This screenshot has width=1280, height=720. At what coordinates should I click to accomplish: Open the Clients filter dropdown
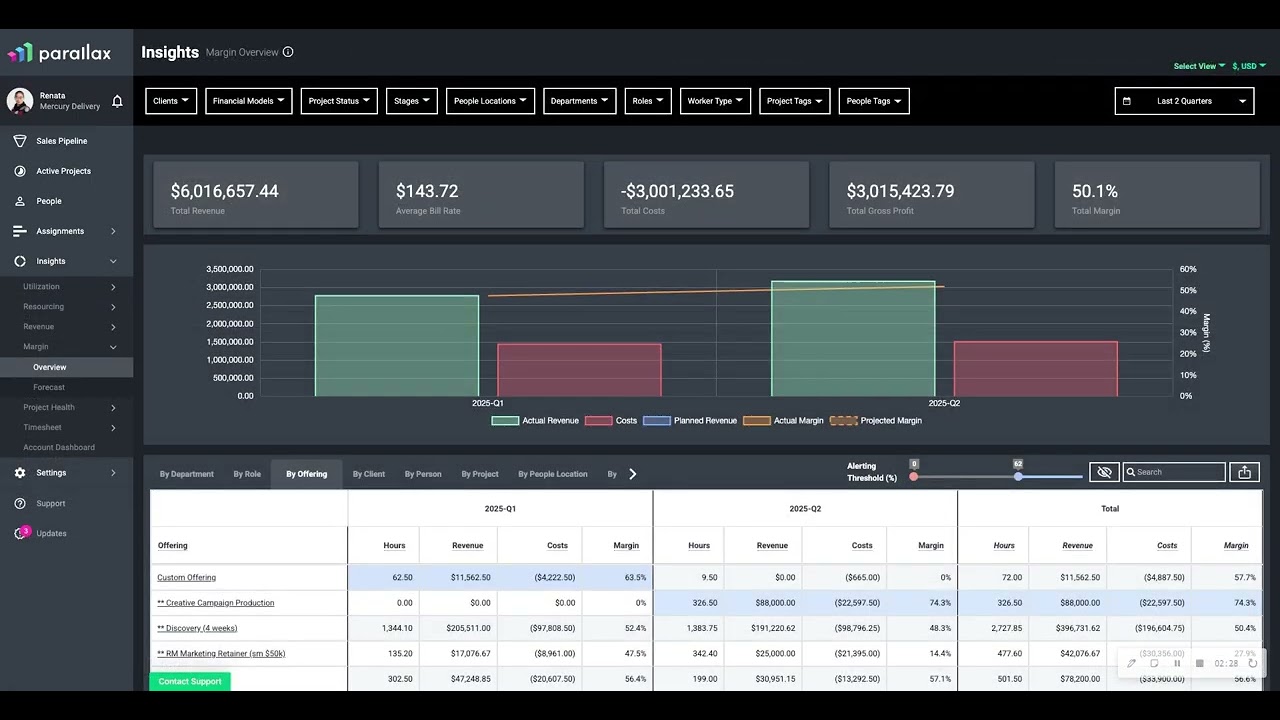click(171, 101)
